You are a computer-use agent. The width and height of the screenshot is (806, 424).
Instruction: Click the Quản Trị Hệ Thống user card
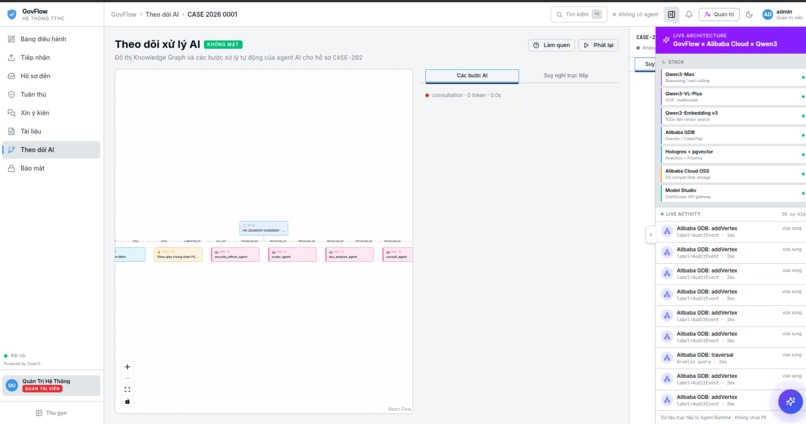tap(51, 385)
